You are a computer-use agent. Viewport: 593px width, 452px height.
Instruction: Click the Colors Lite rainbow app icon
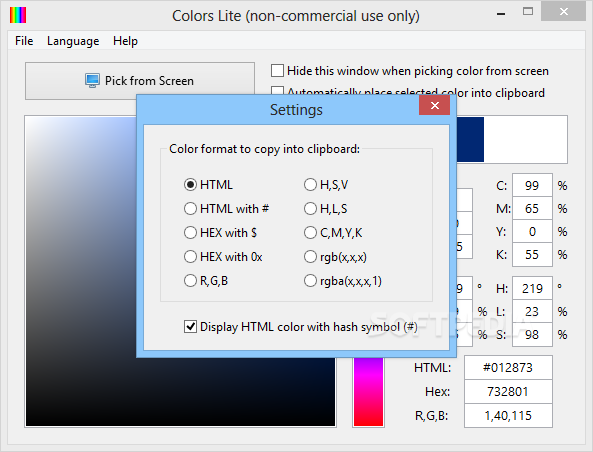coord(18,15)
